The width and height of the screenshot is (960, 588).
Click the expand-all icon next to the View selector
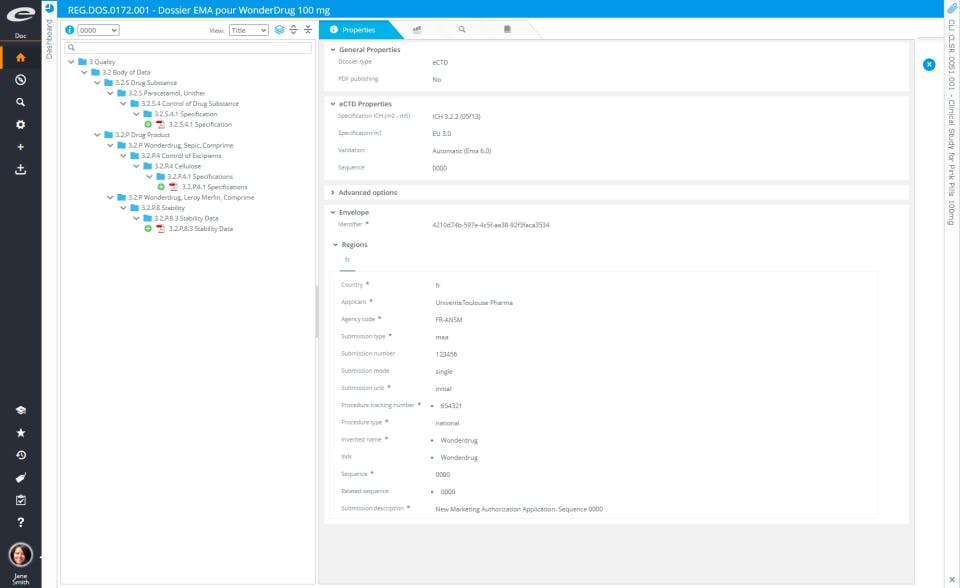click(x=293, y=30)
